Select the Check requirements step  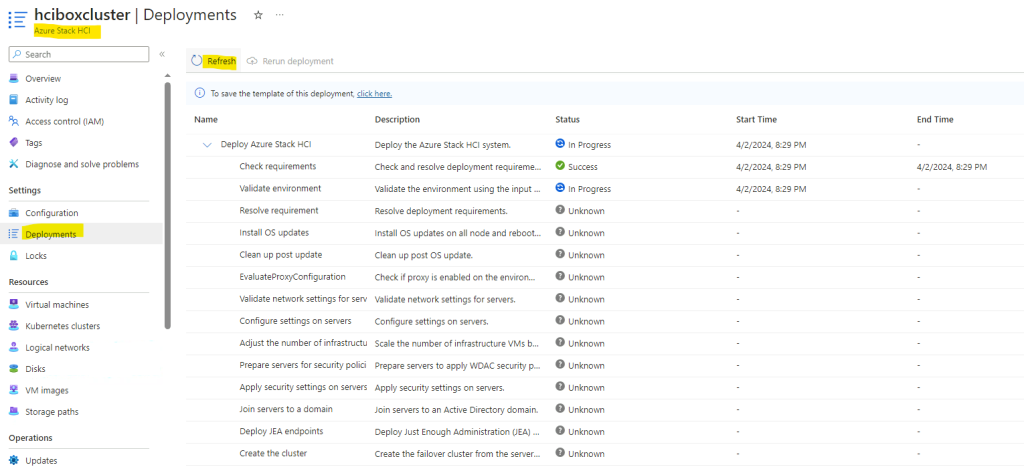[278, 166]
